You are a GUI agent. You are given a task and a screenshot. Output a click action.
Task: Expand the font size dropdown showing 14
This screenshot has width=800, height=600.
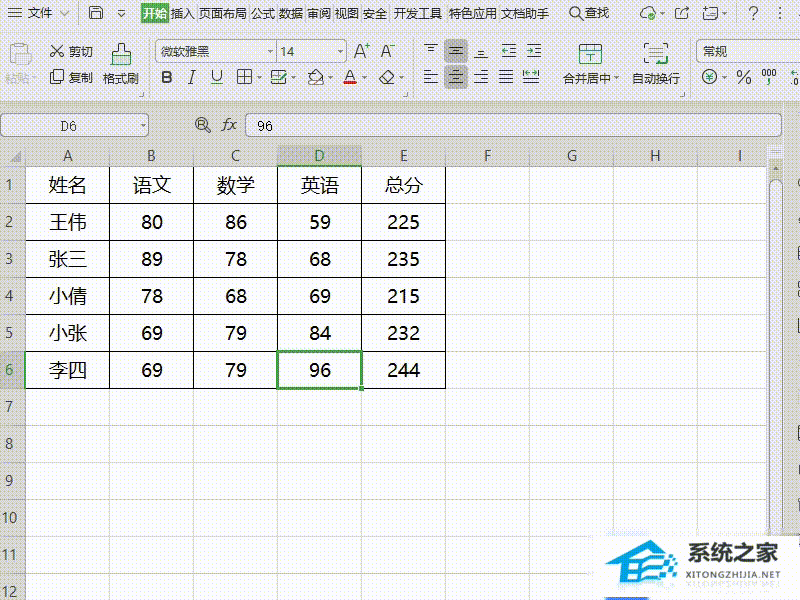(x=340, y=51)
